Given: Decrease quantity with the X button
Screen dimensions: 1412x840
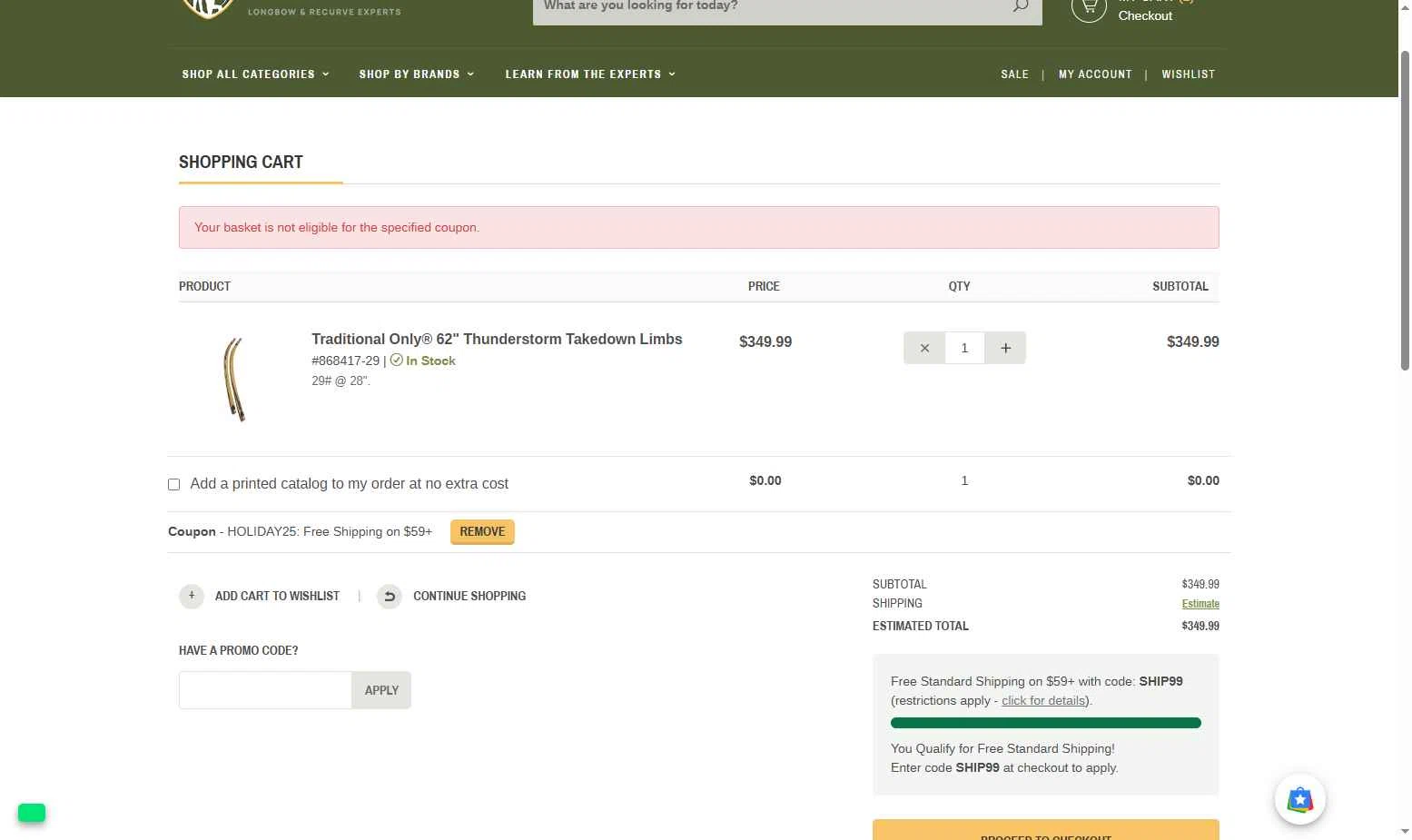Looking at the screenshot, I should pos(924,348).
